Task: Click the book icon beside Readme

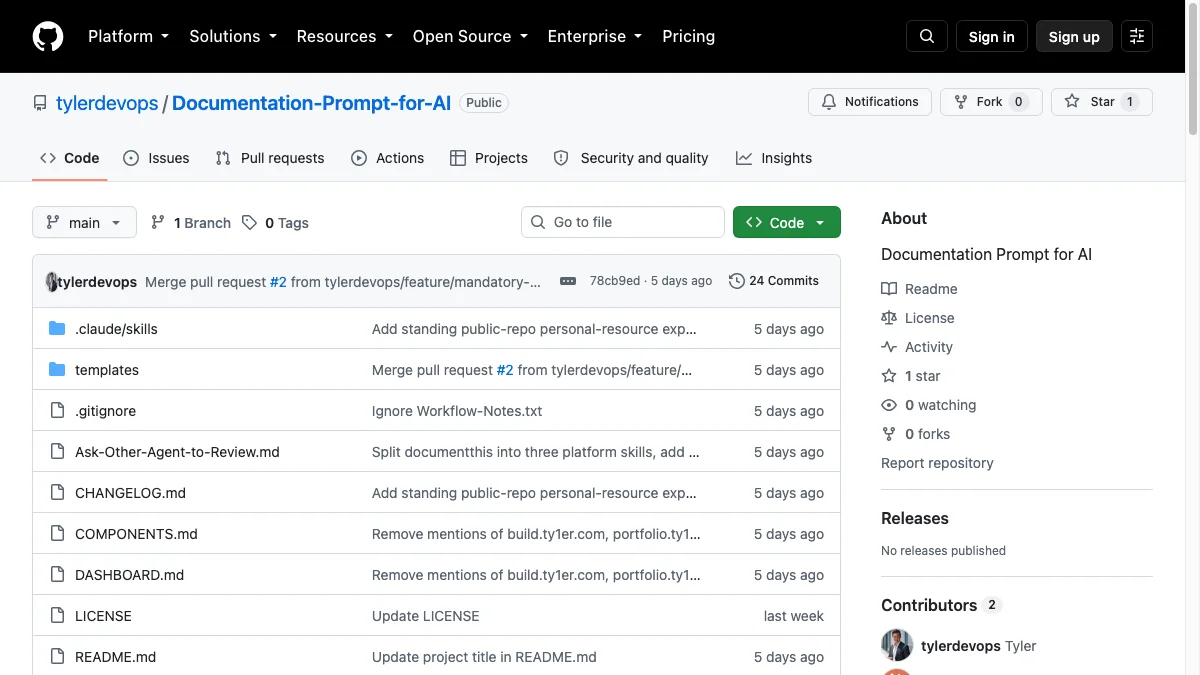Action: [889, 289]
